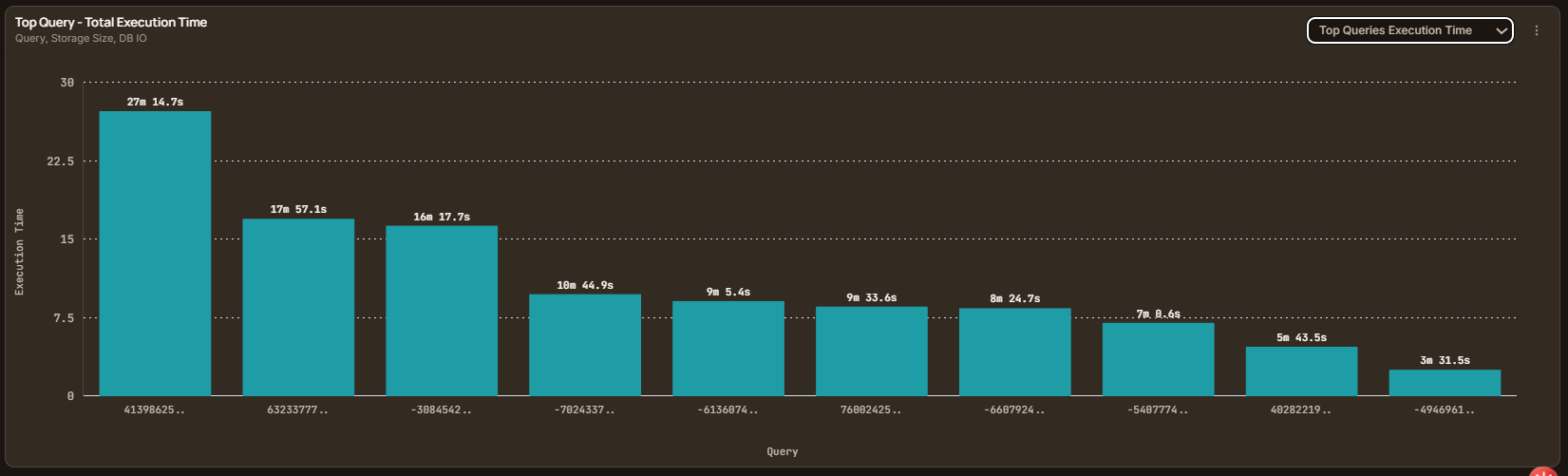Click the -4946961.. query axis label
1568x476 pixels.
(1445, 410)
